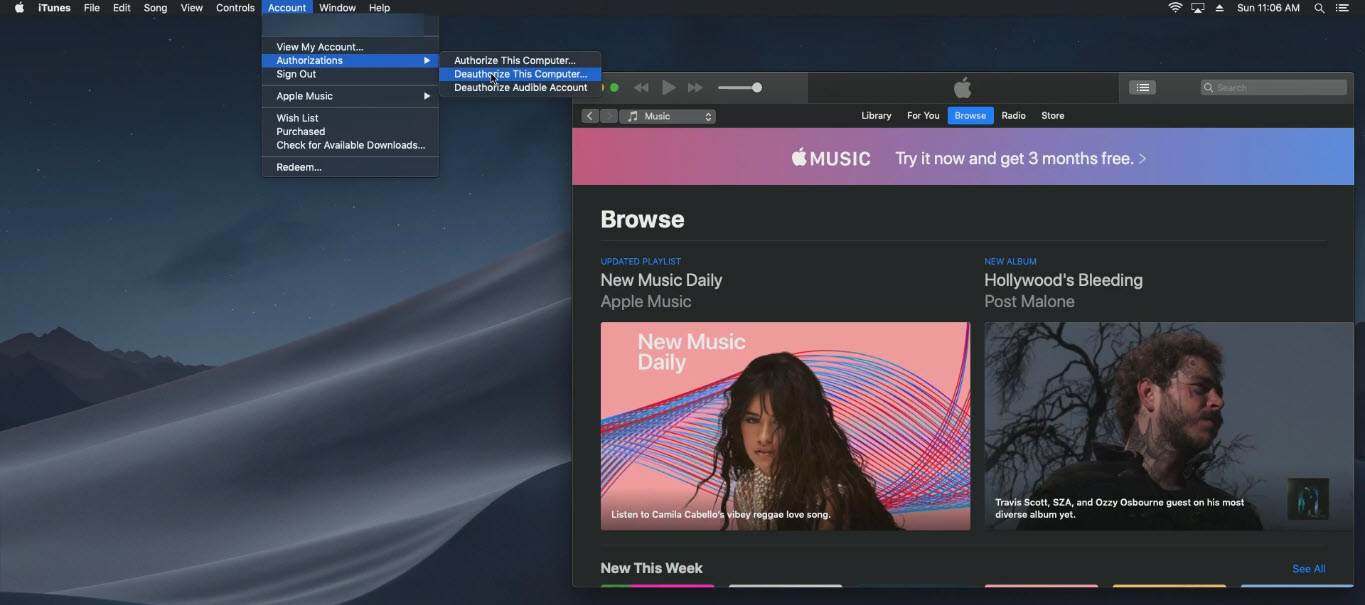Click the Apple Music free trial banner
Image resolution: width=1365 pixels, height=605 pixels.
(963, 157)
